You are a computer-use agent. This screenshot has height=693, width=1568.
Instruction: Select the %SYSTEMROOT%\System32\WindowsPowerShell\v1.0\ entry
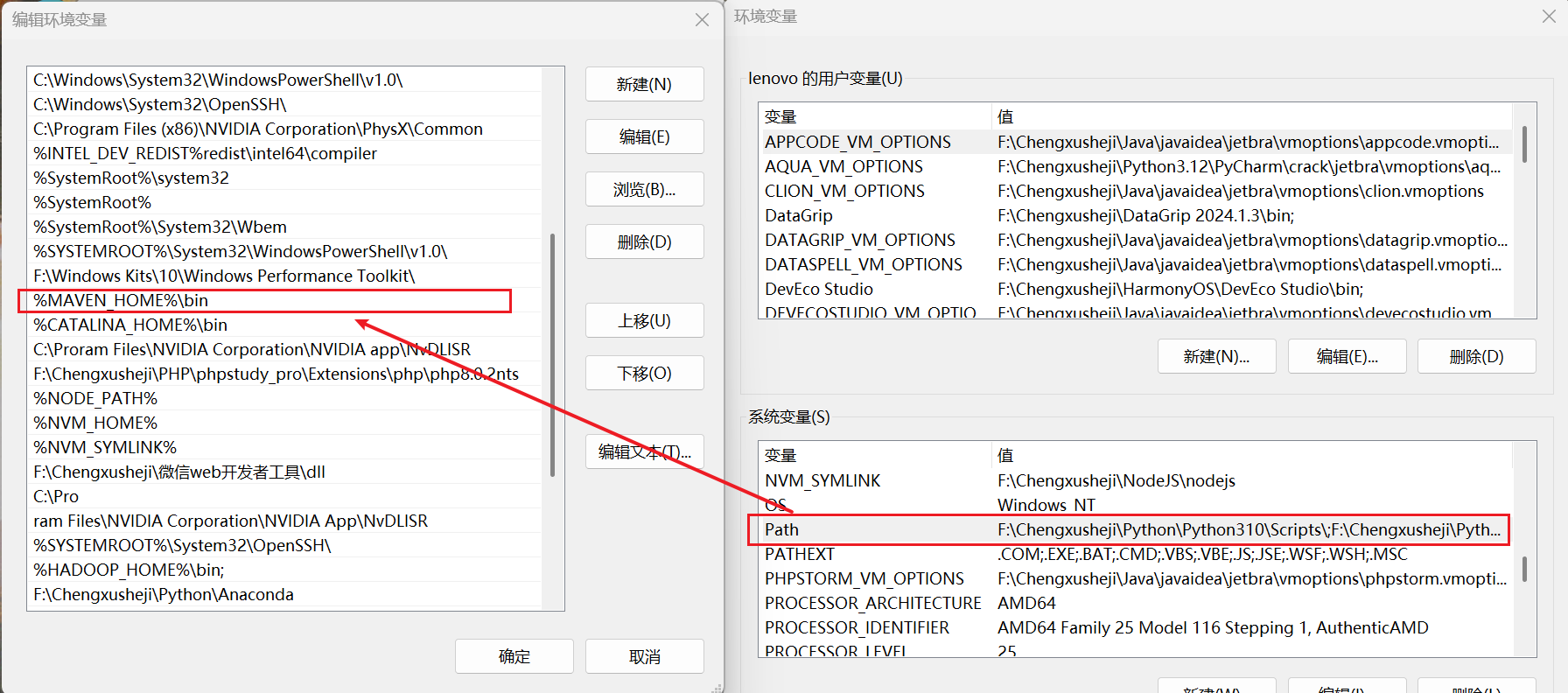[x=284, y=251]
